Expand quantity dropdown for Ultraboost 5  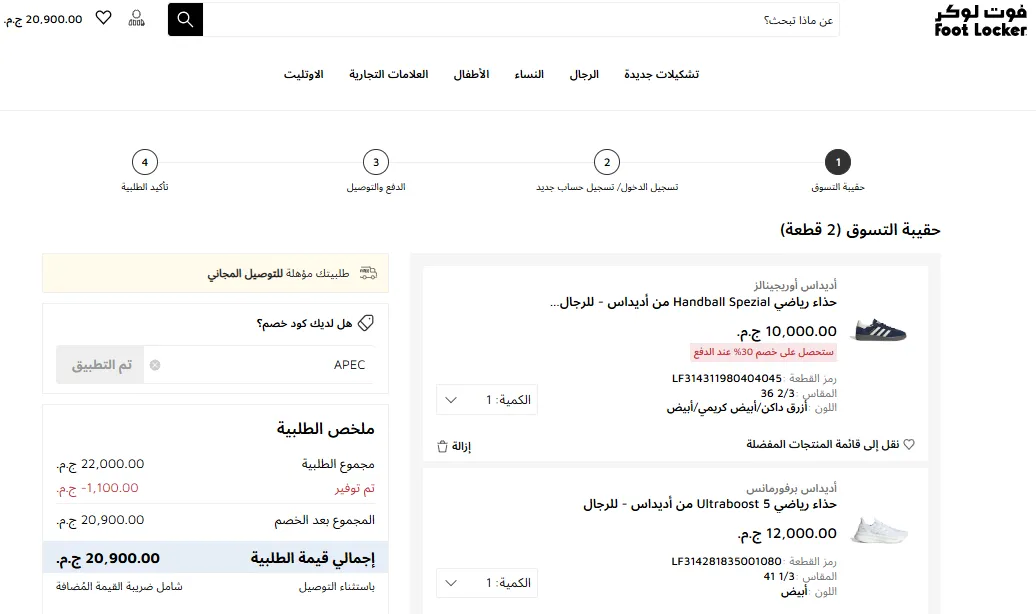coord(487,583)
